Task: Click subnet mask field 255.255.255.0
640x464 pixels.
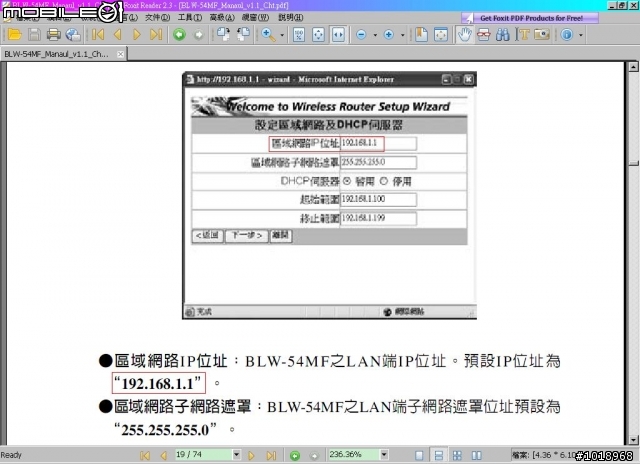Action: click(378, 162)
